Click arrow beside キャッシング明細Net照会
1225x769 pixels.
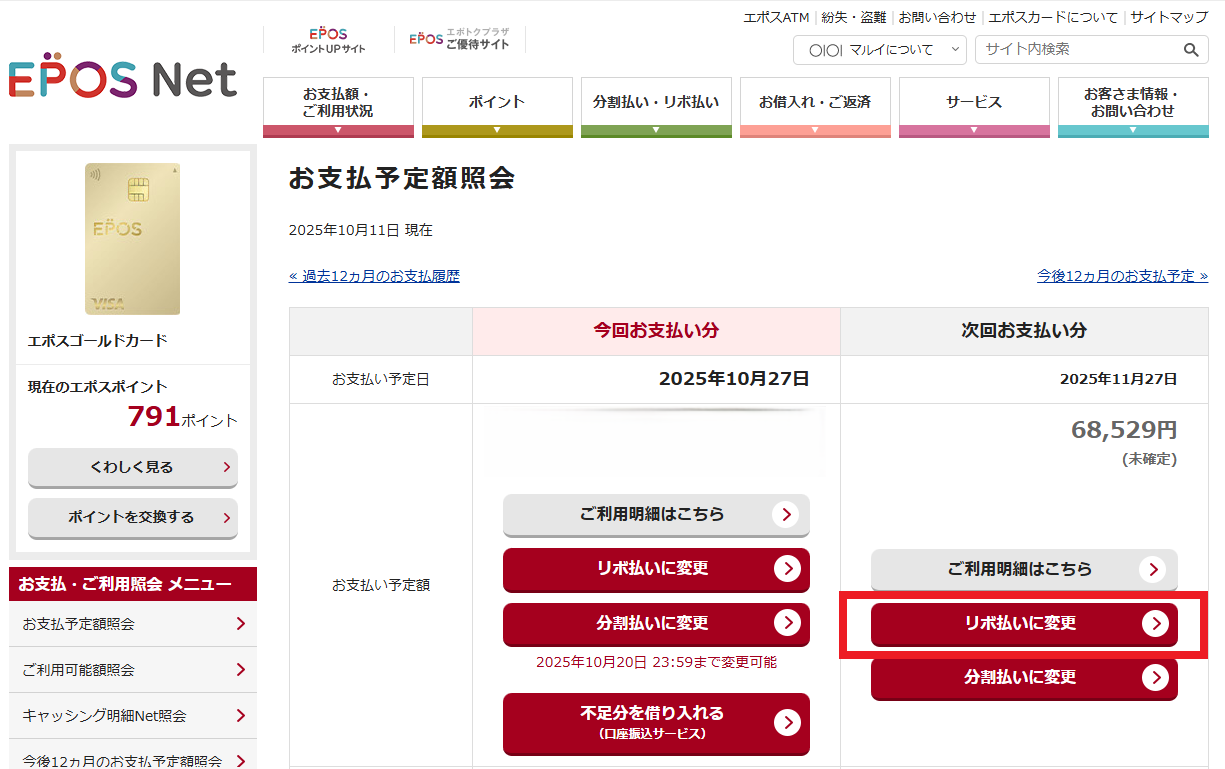tap(241, 716)
